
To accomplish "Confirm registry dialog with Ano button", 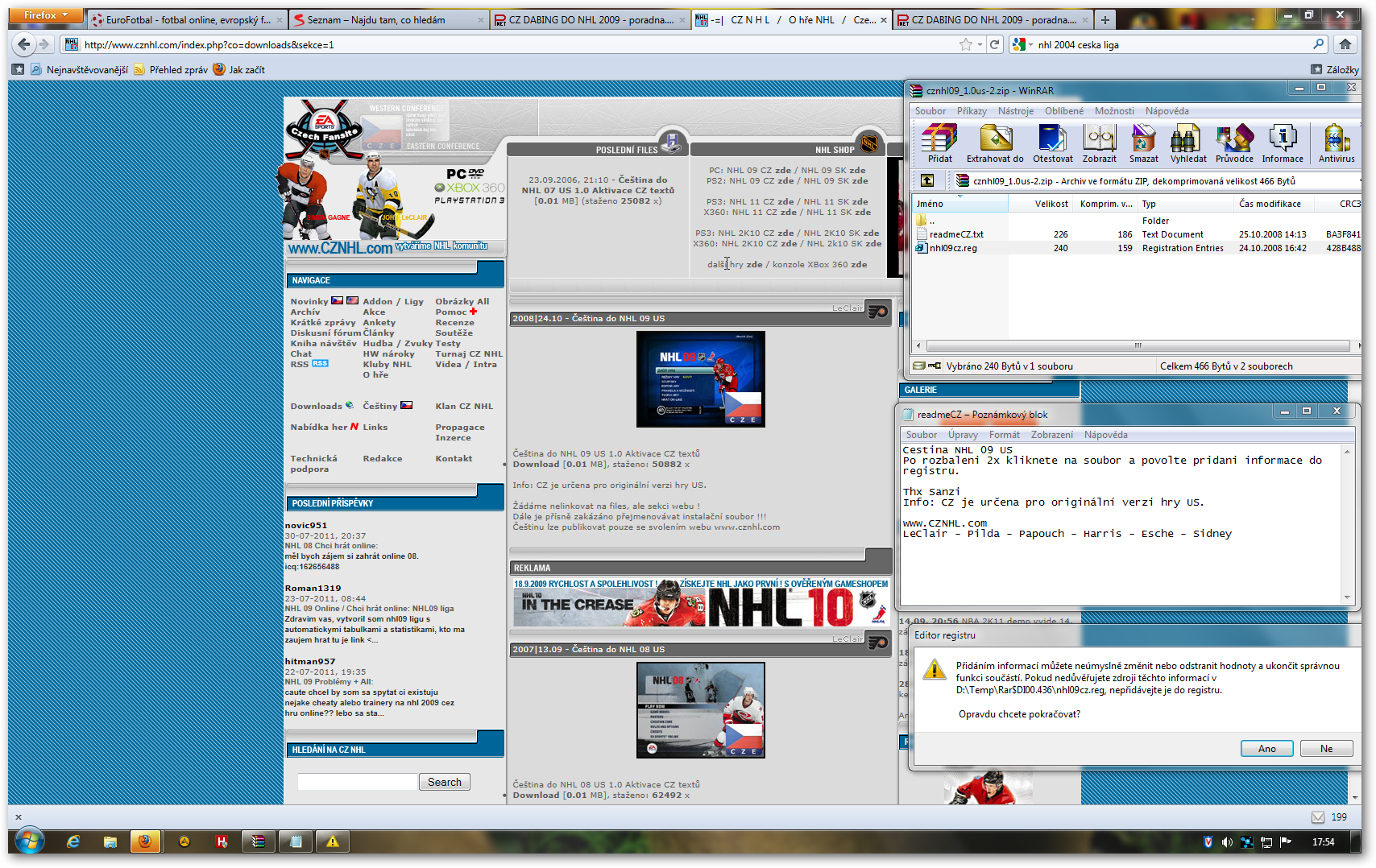I will [1266, 749].
